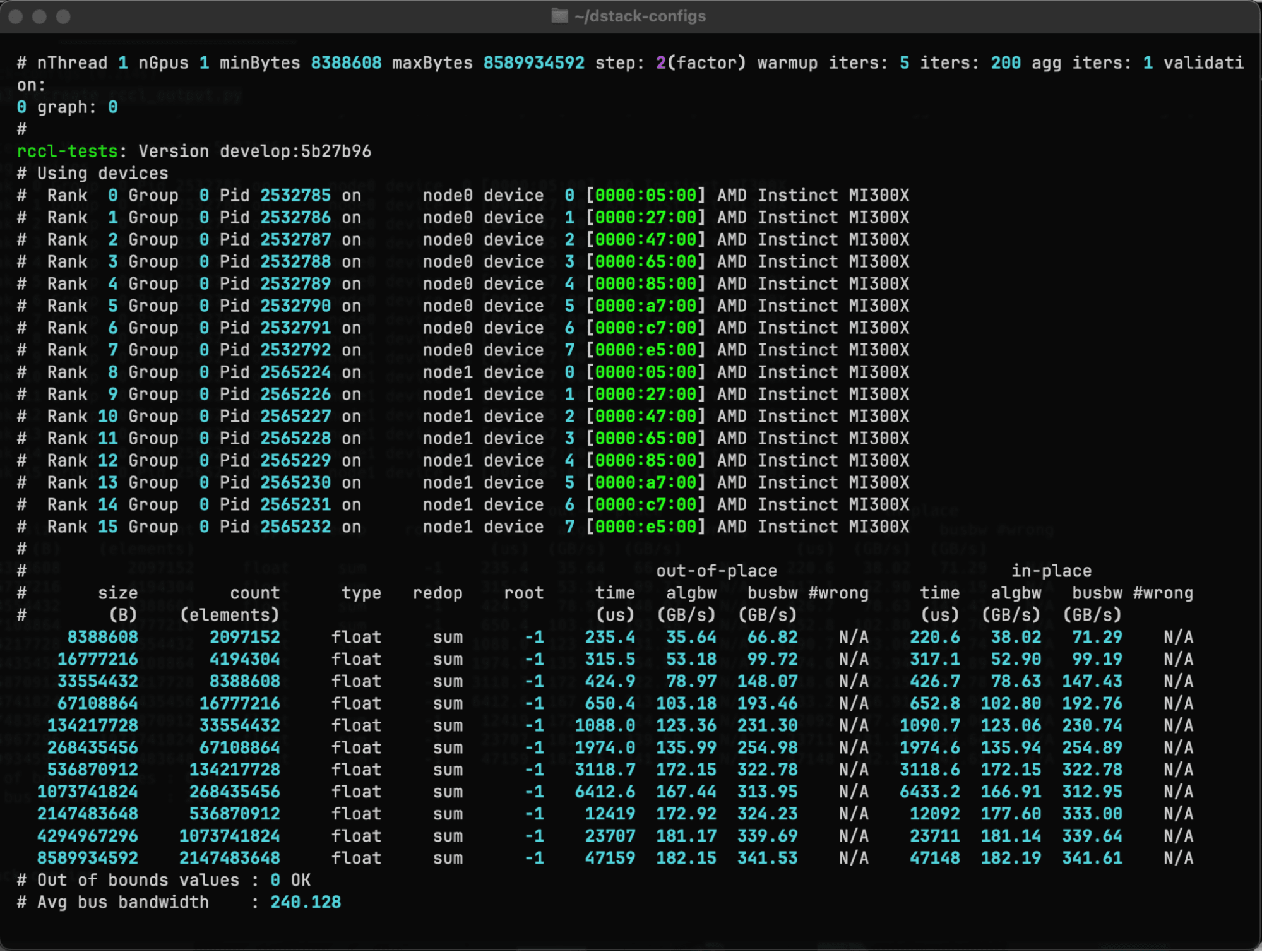Click bus ID 0000:c7:00 on Rank 14 row
The width and height of the screenshot is (1262, 952).
click(646, 505)
